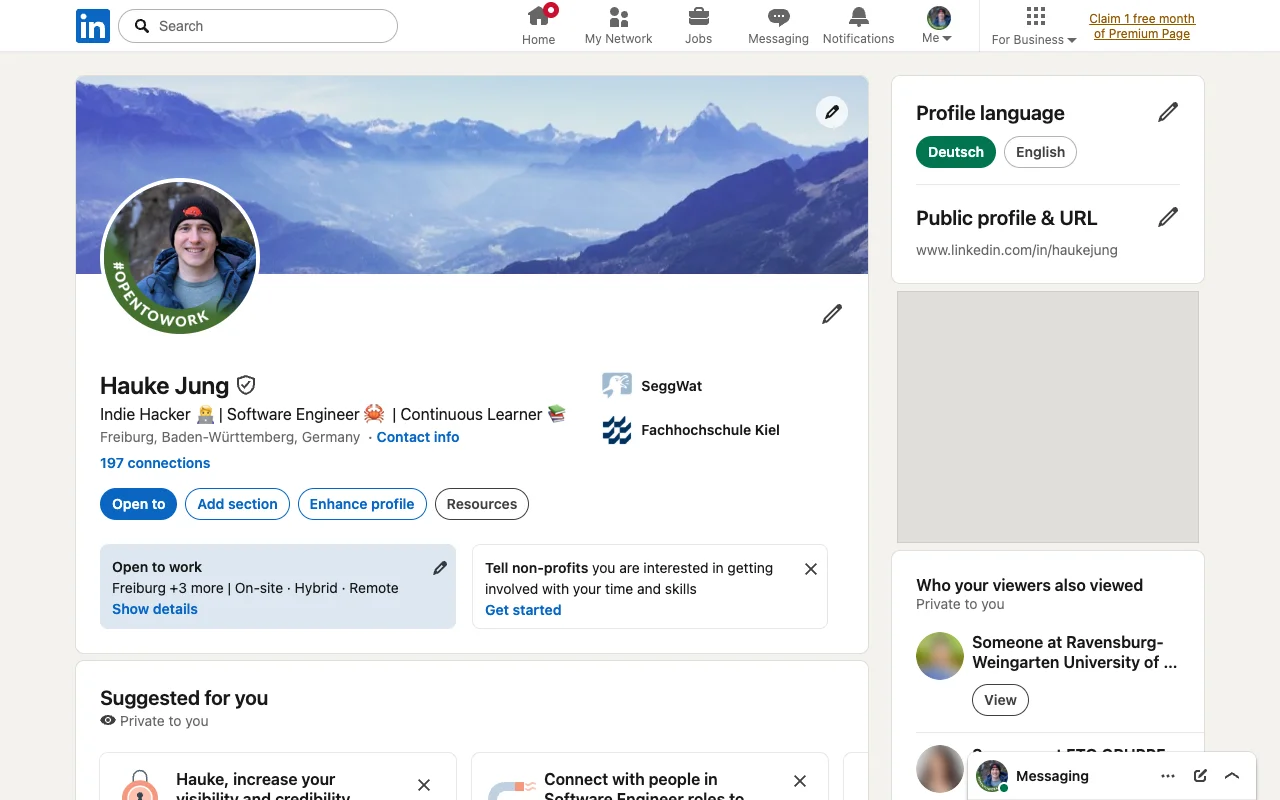
Task: Open the Messaging nav item
Action: click(x=778, y=26)
